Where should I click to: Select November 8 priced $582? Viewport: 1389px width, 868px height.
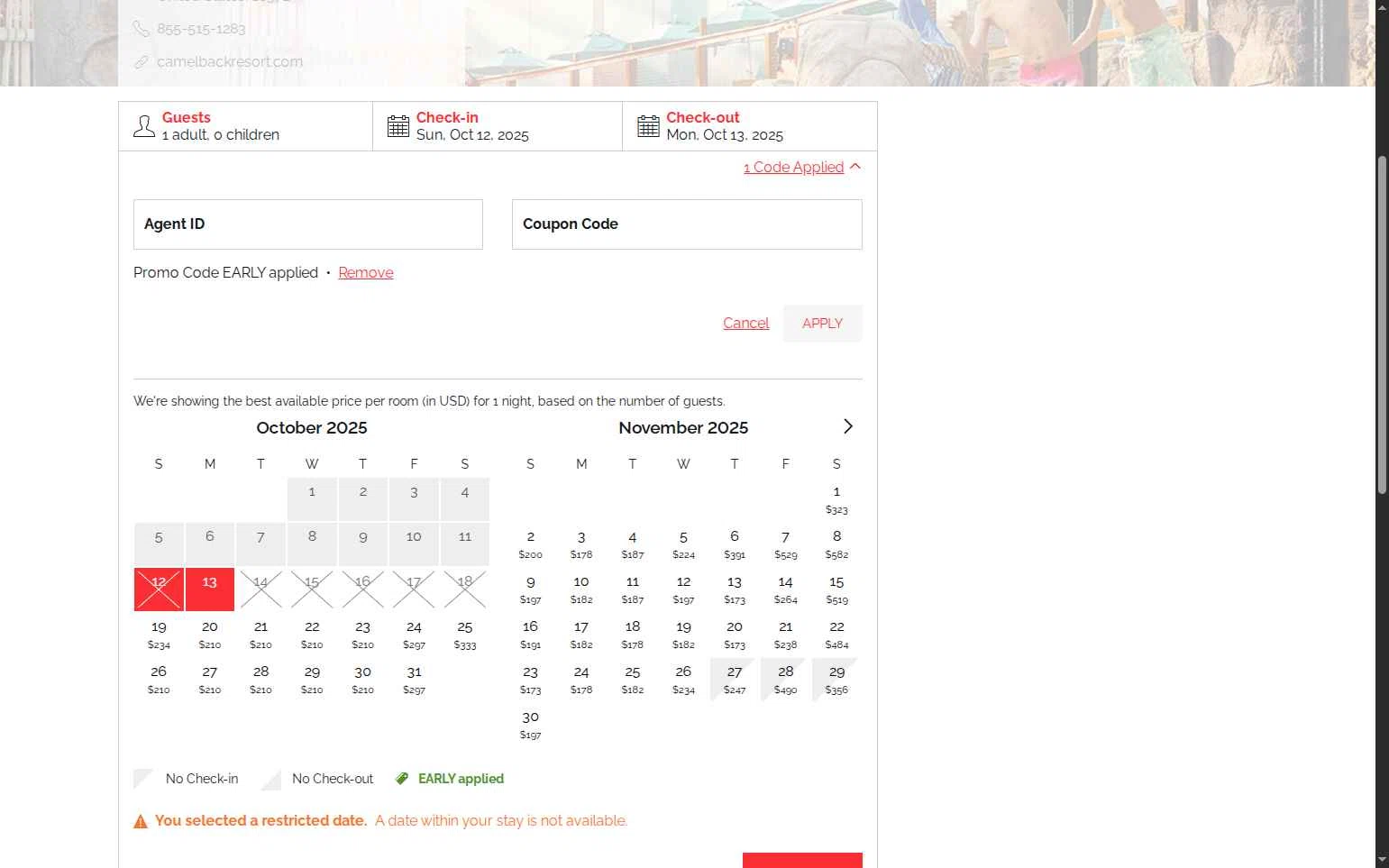[x=836, y=544]
